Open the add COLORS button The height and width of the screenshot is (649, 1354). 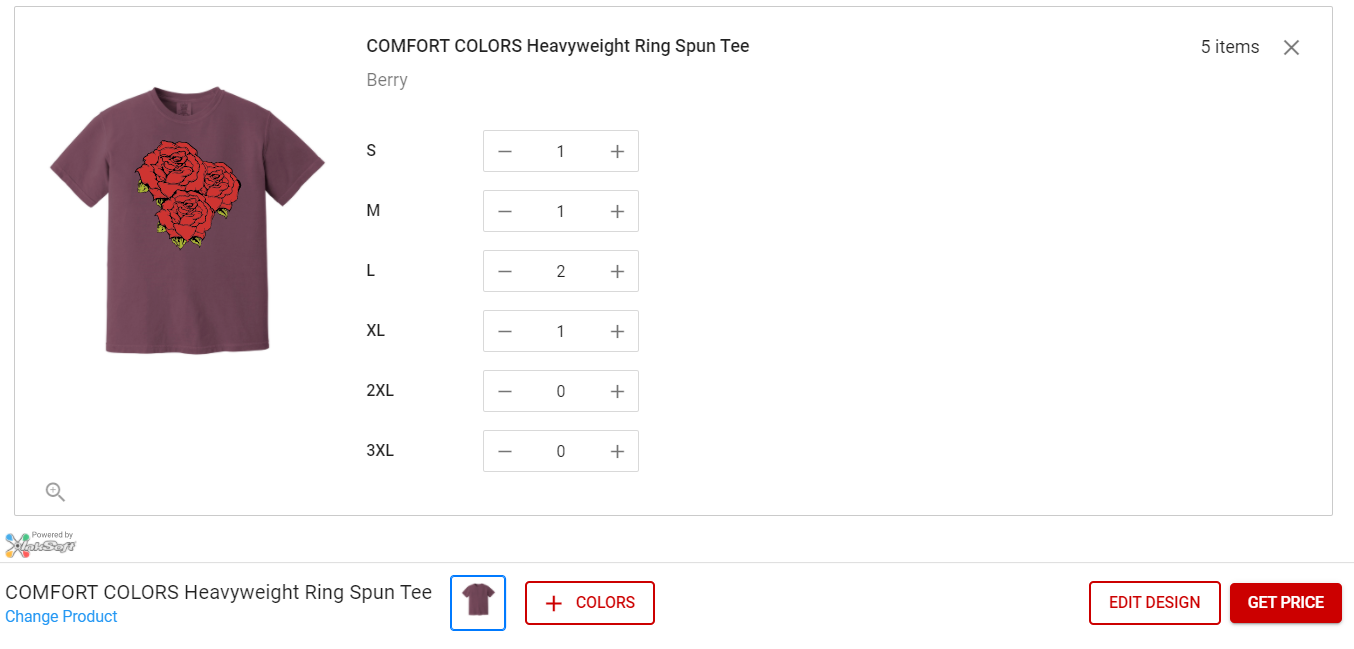coord(590,603)
